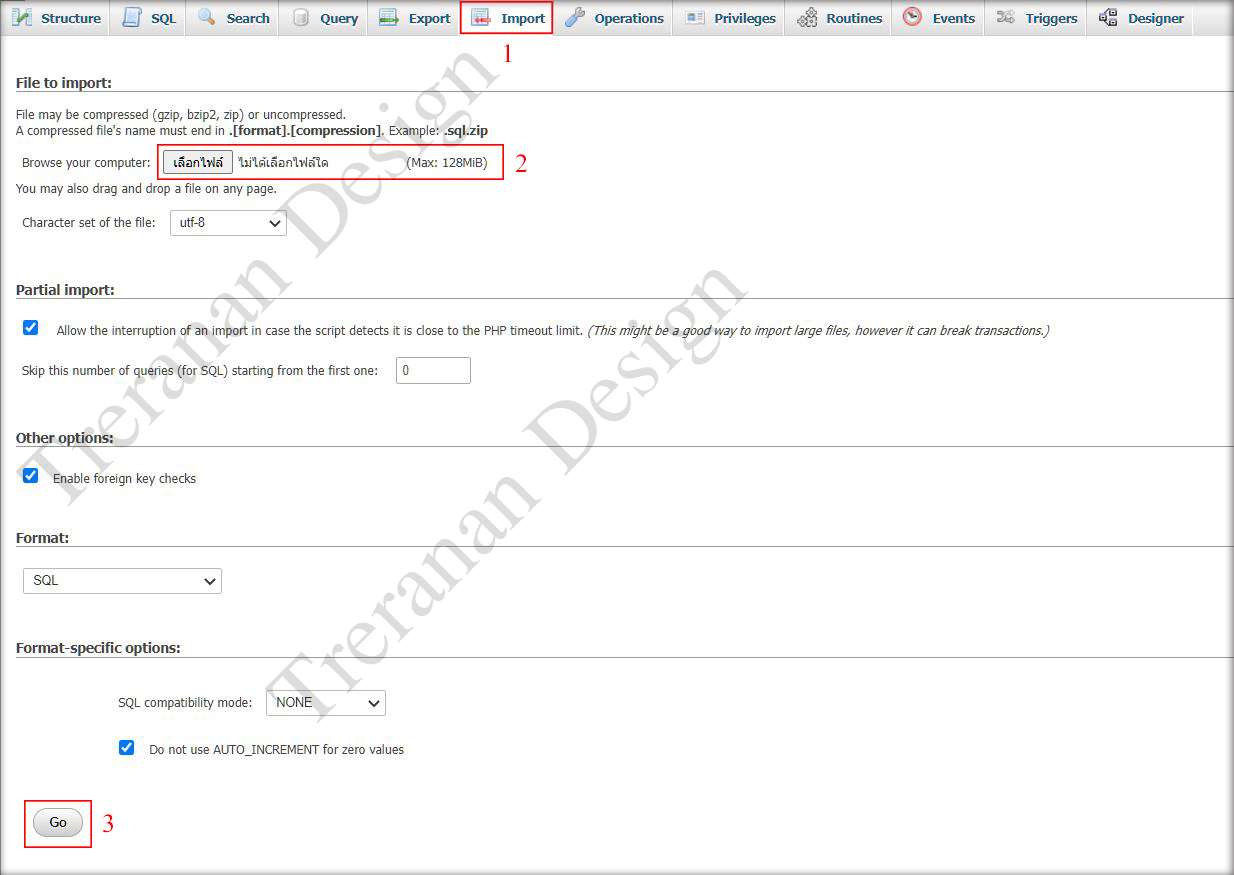Uncheck 'Do not use AUTO_INCREMENT for zero values'
The image size is (1234, 875).
click(x=126, y=747)
